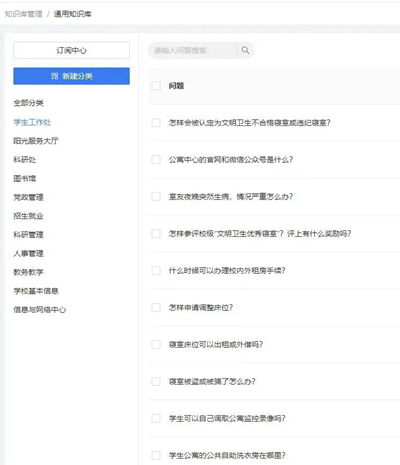Switch to 阳光服务大厅 category
This screenshot has height=465, width=400.
(x=36, y=141)
